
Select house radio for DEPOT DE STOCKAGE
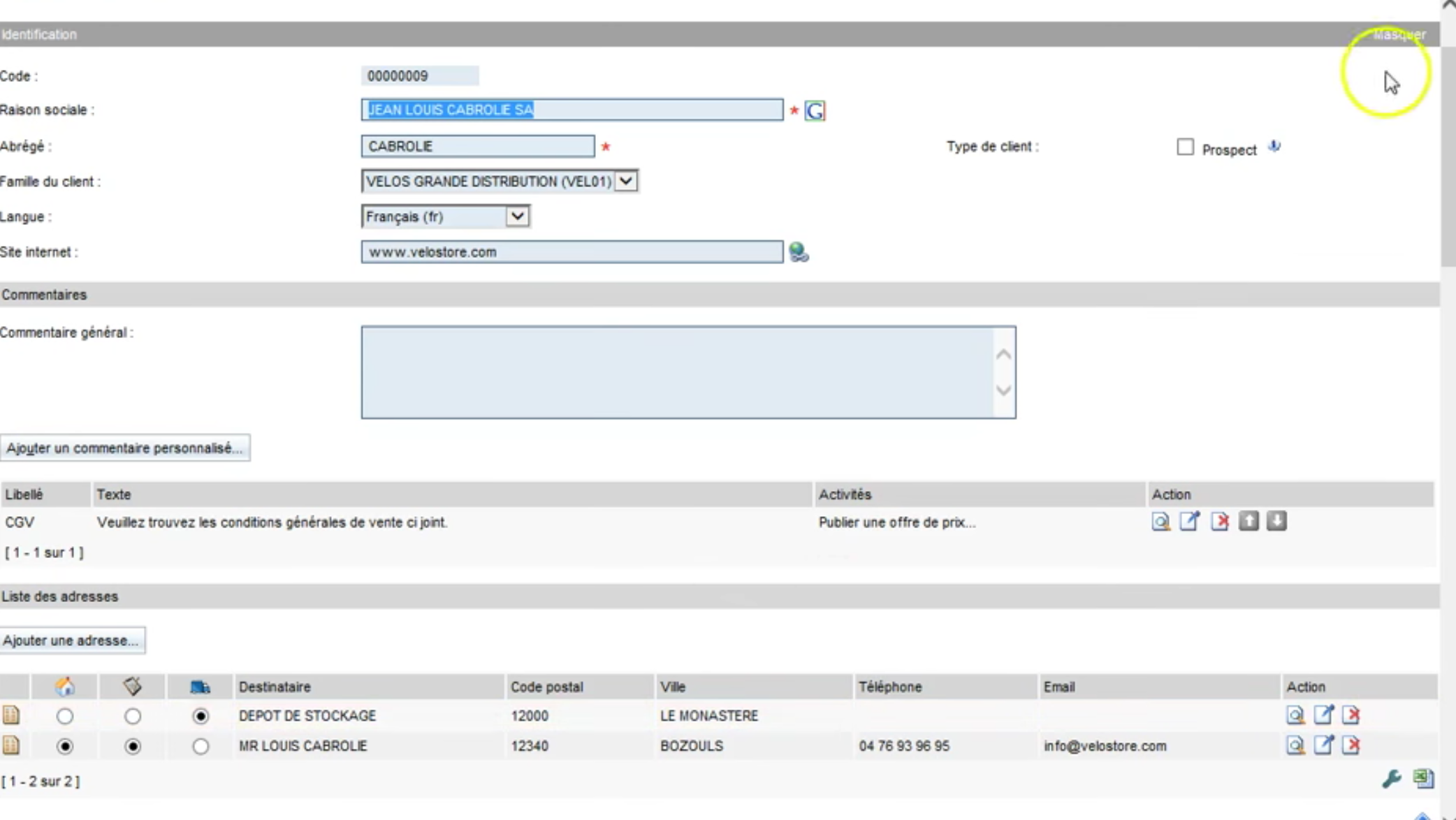pyautogui.click(x=65, y=716)
